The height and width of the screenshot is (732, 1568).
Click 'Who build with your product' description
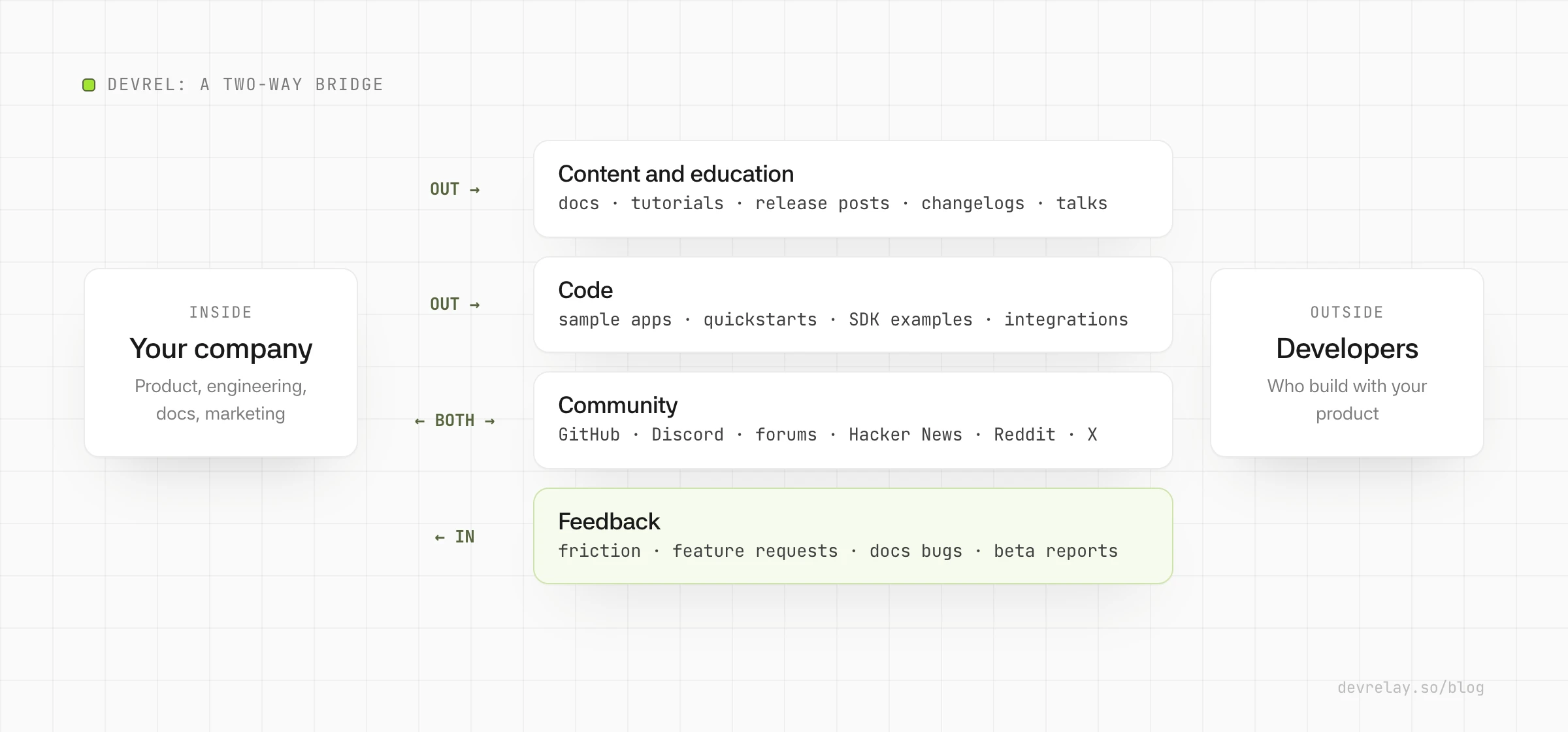(x=1347, y=400)
